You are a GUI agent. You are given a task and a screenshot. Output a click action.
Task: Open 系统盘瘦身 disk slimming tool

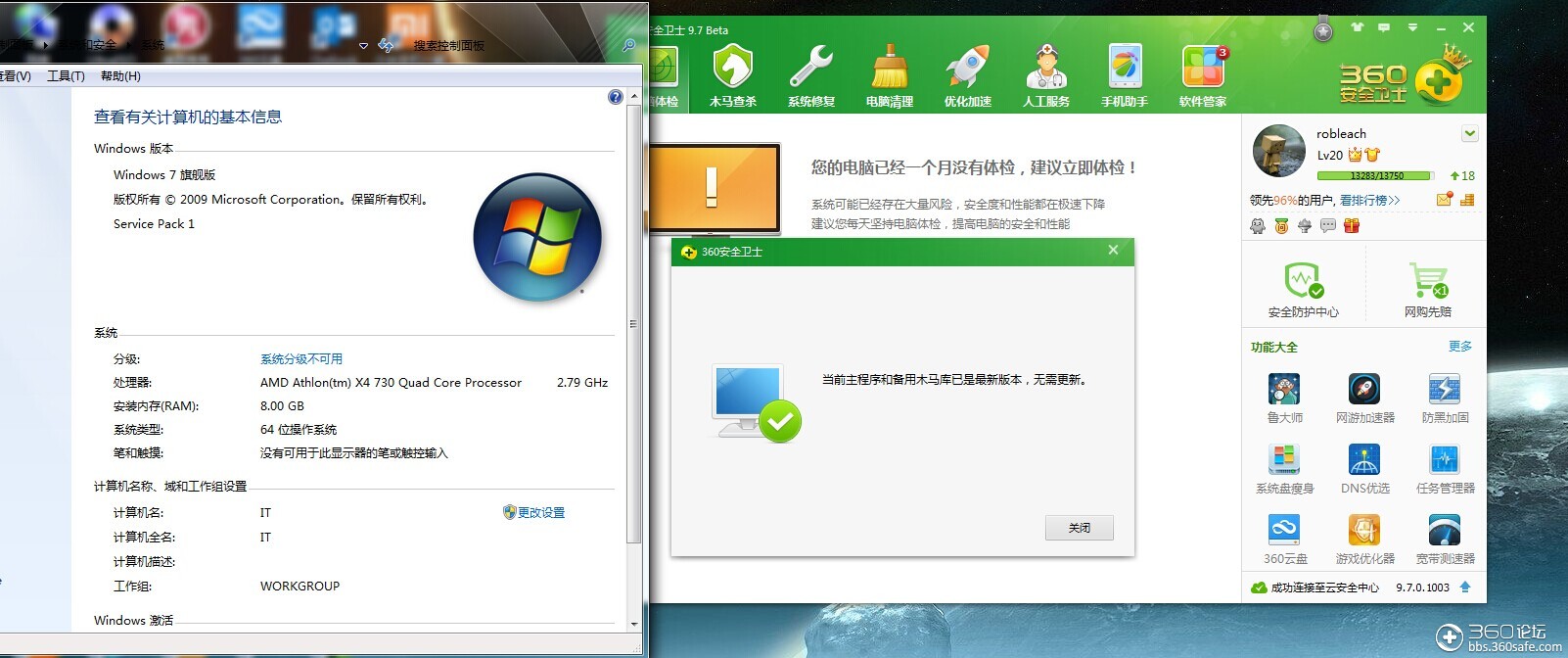pyautogui.click(x=1284, y=468)
